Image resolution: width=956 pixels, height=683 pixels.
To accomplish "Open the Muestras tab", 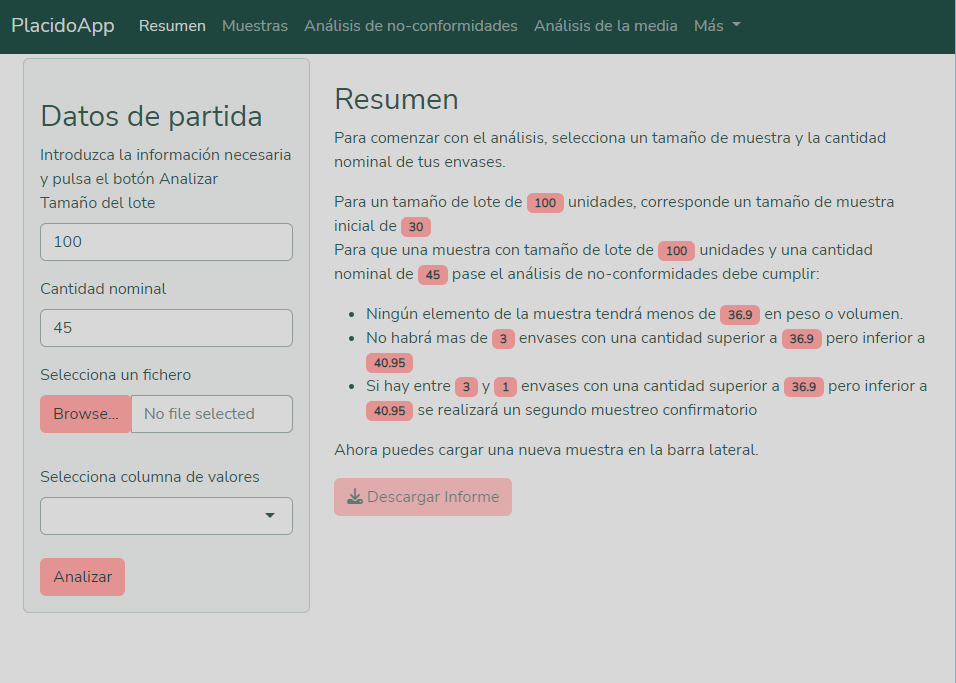I will tap(255, 26).
